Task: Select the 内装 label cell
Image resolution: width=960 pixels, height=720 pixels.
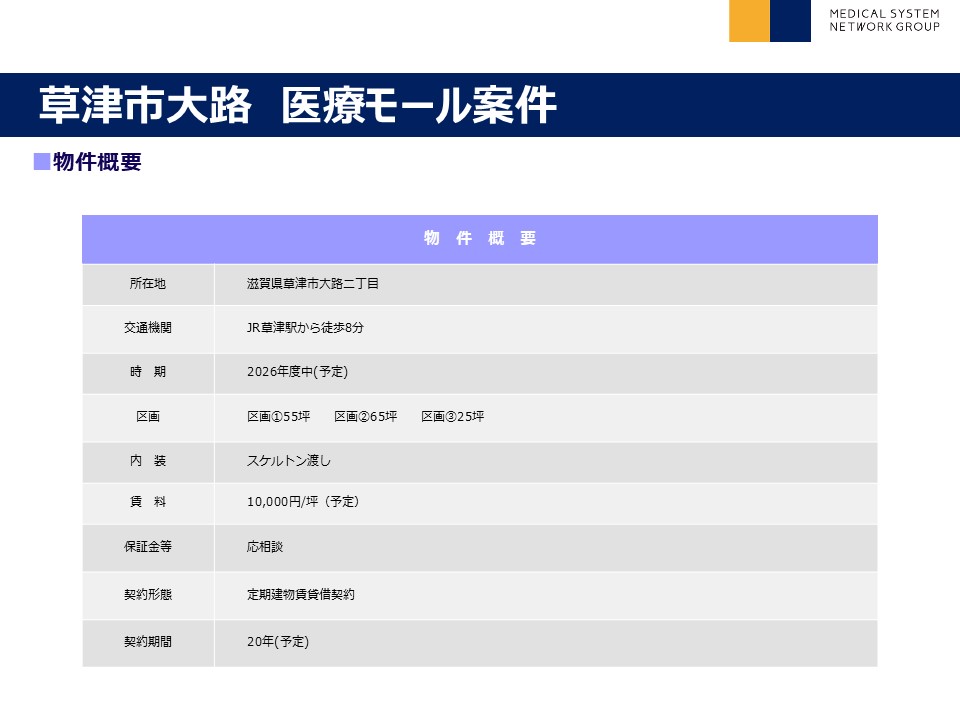Action: coord(148,462)
